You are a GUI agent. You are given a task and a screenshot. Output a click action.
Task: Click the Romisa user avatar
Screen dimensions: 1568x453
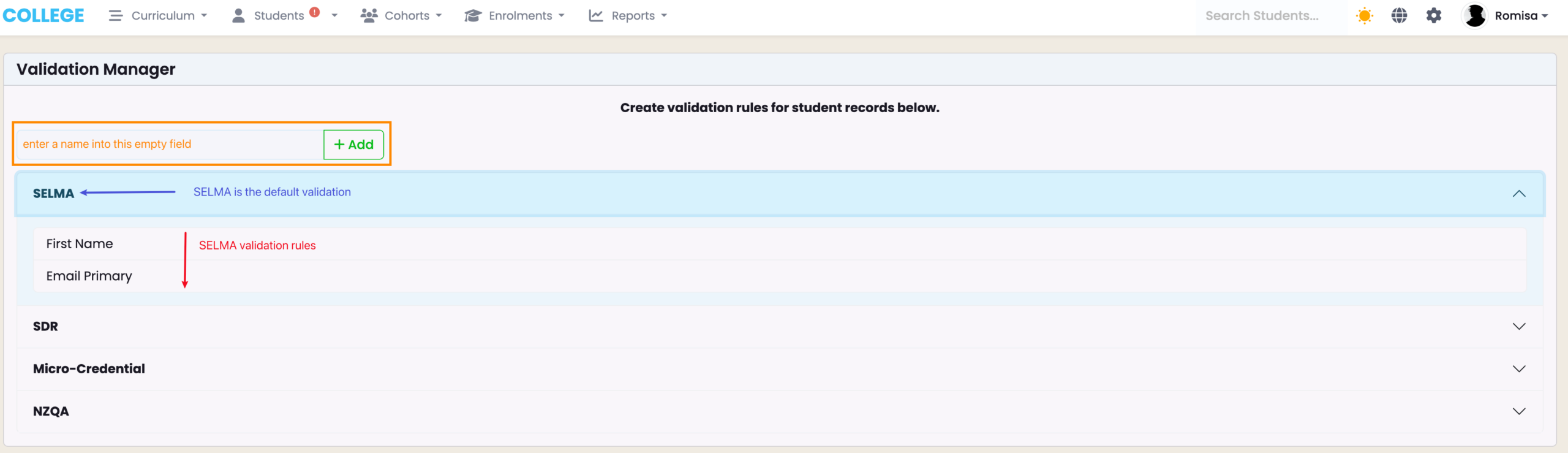coord(1475,15)
